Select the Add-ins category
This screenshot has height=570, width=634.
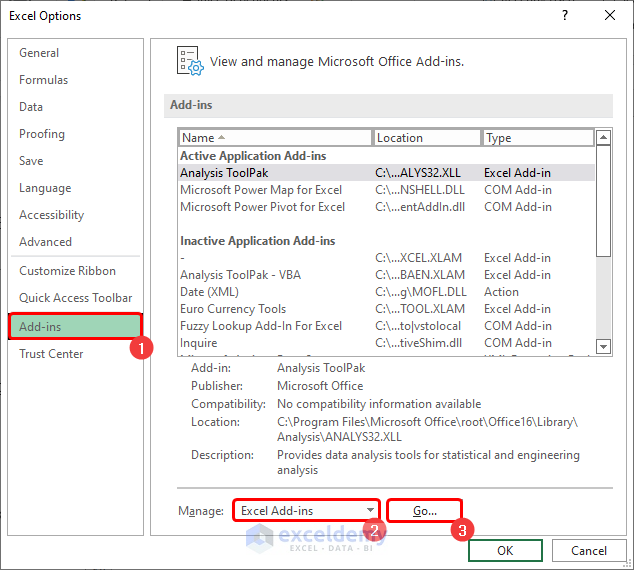point(75,326)
